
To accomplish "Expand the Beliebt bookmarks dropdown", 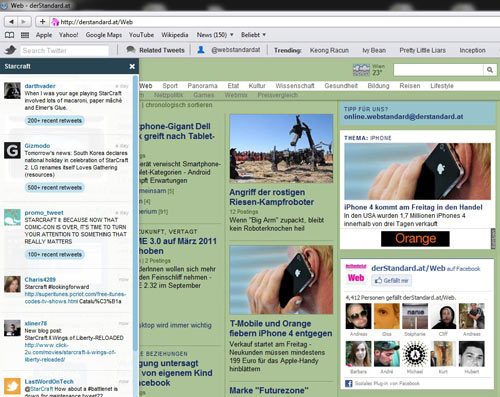I will (x=253, y=35).
